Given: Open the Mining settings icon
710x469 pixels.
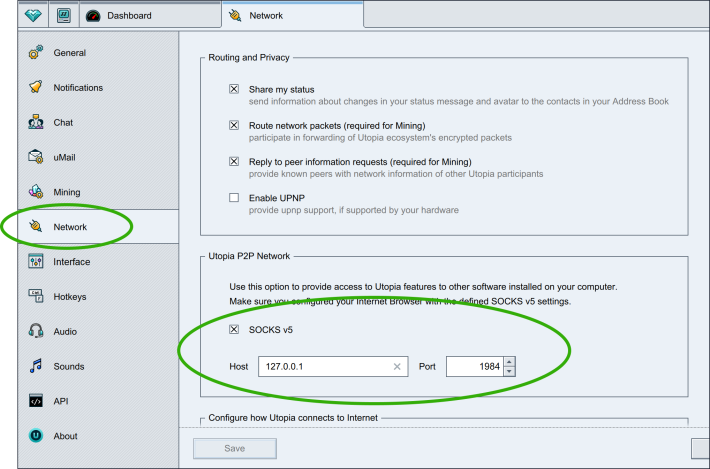Looking at the screenshot, I should coord(35,192).
